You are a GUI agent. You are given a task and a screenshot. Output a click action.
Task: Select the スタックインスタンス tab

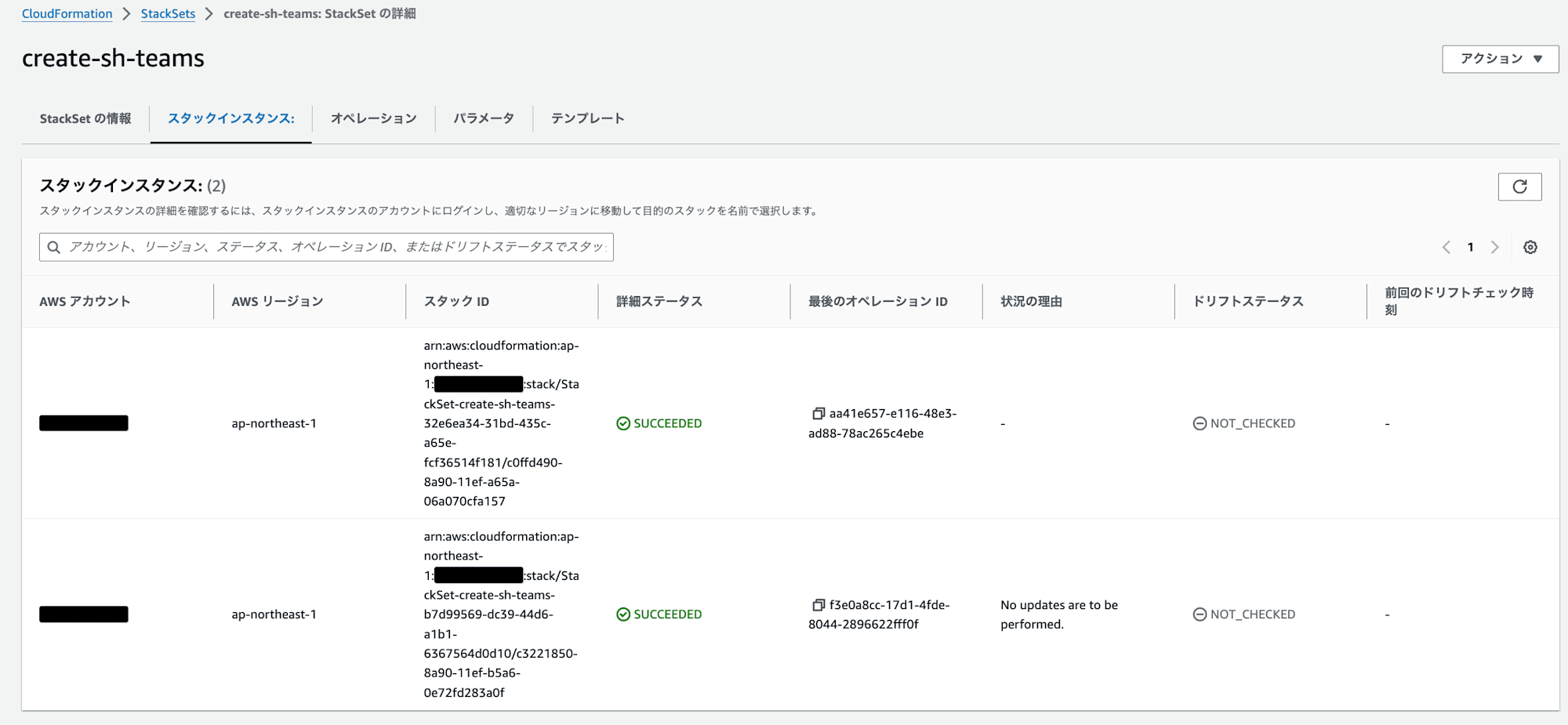[x=231, y=118]
